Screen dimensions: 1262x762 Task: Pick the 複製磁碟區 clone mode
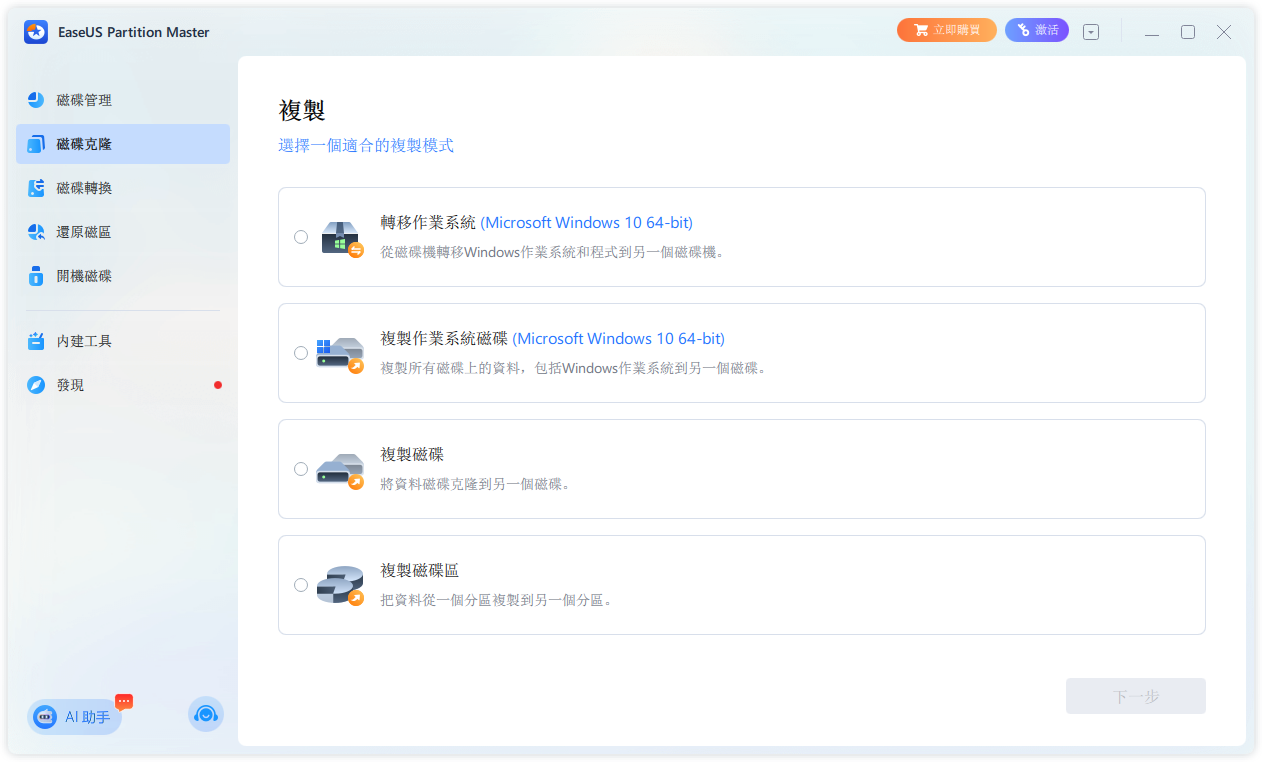tap(301, 585)
